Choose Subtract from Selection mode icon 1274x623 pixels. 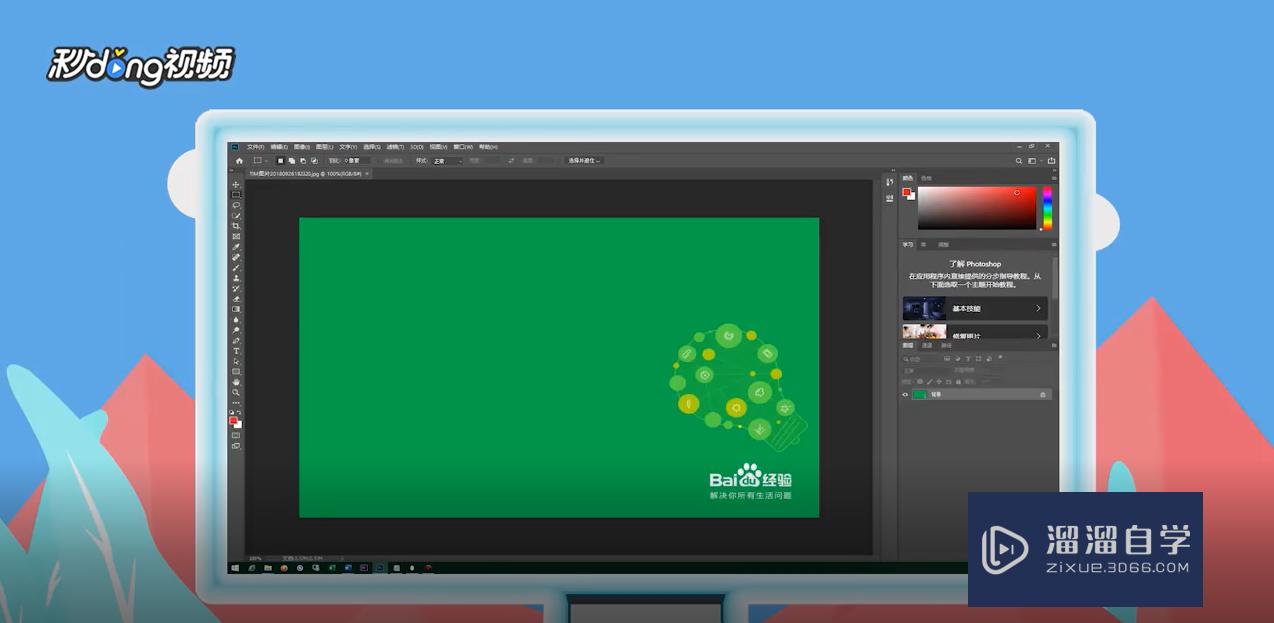[303, 160]
